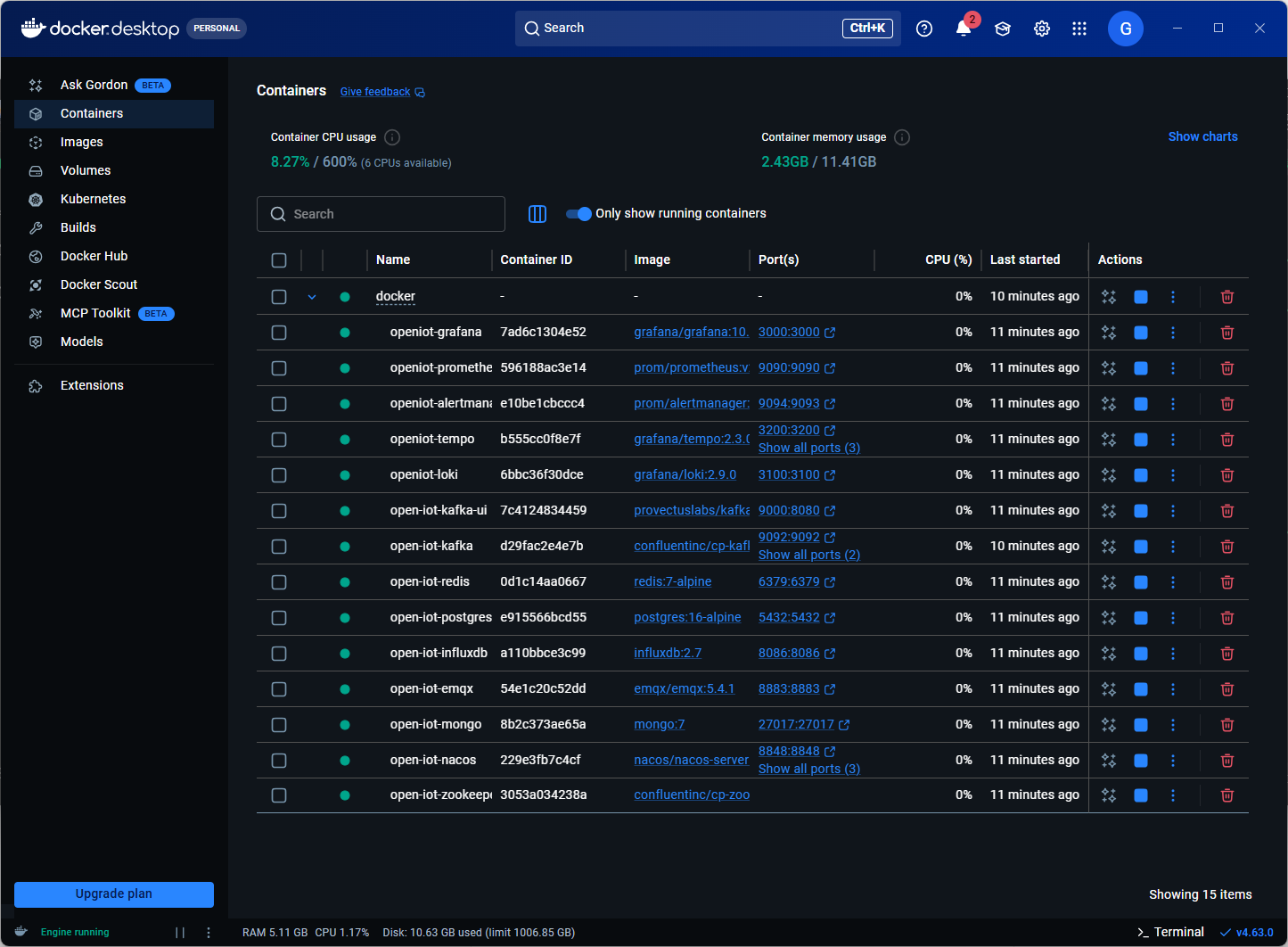Show all ports for open-iot-nacos
Image resolution: width=1288 pixels, height=947 pixels.
tap(809, 769)
